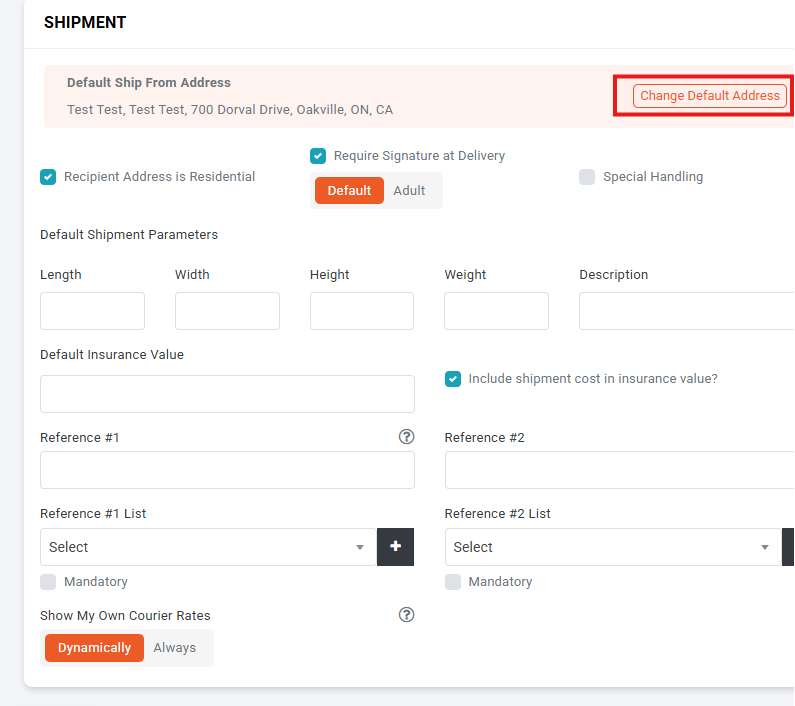This screenshot has height=706, width=795.
Task: Click the 'Default Shipment Parameters' label
Action: 129,235
